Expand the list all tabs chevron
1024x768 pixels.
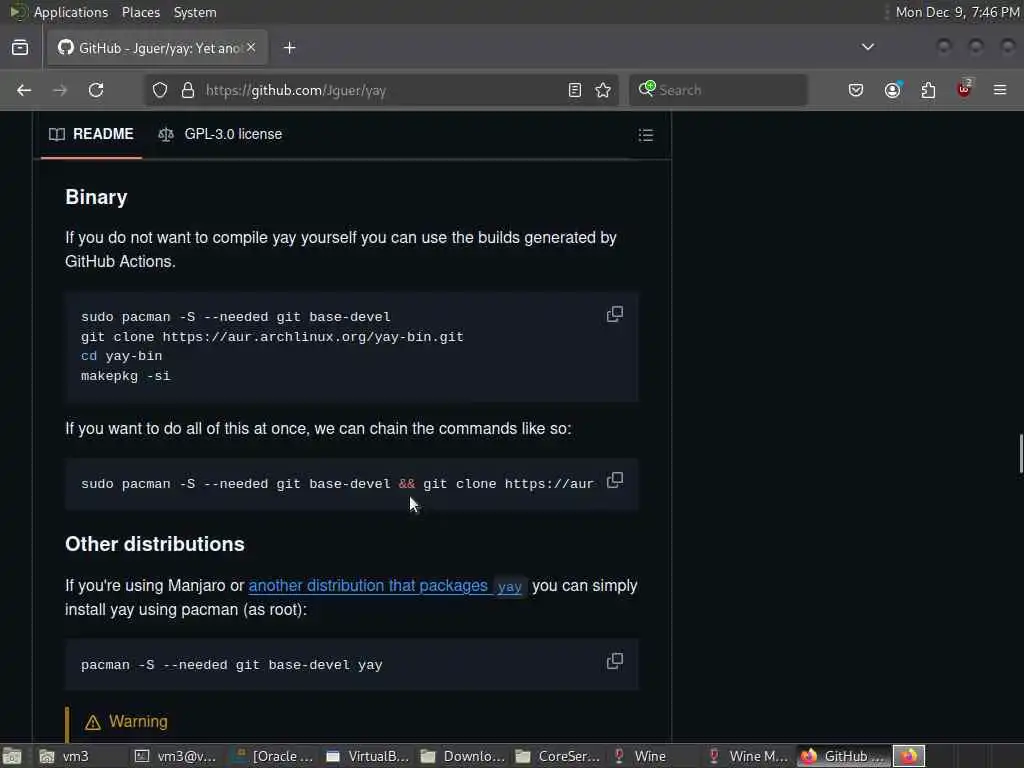pyautogui.click(x=868, y=47)
